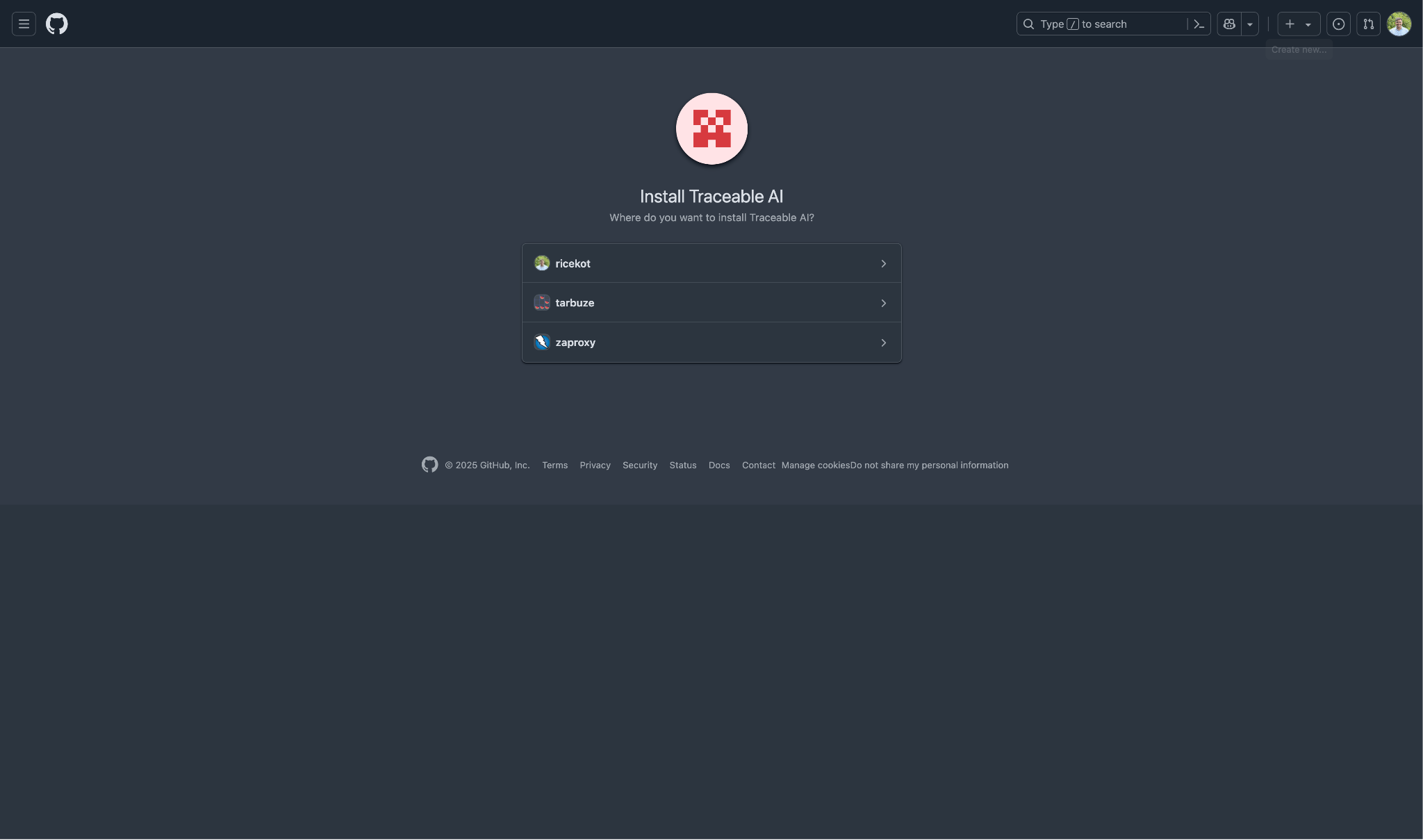This screenshot has height=840, width=1423.
Task: Click the tarbuze avatar icon
Action: tap(542, 303)
